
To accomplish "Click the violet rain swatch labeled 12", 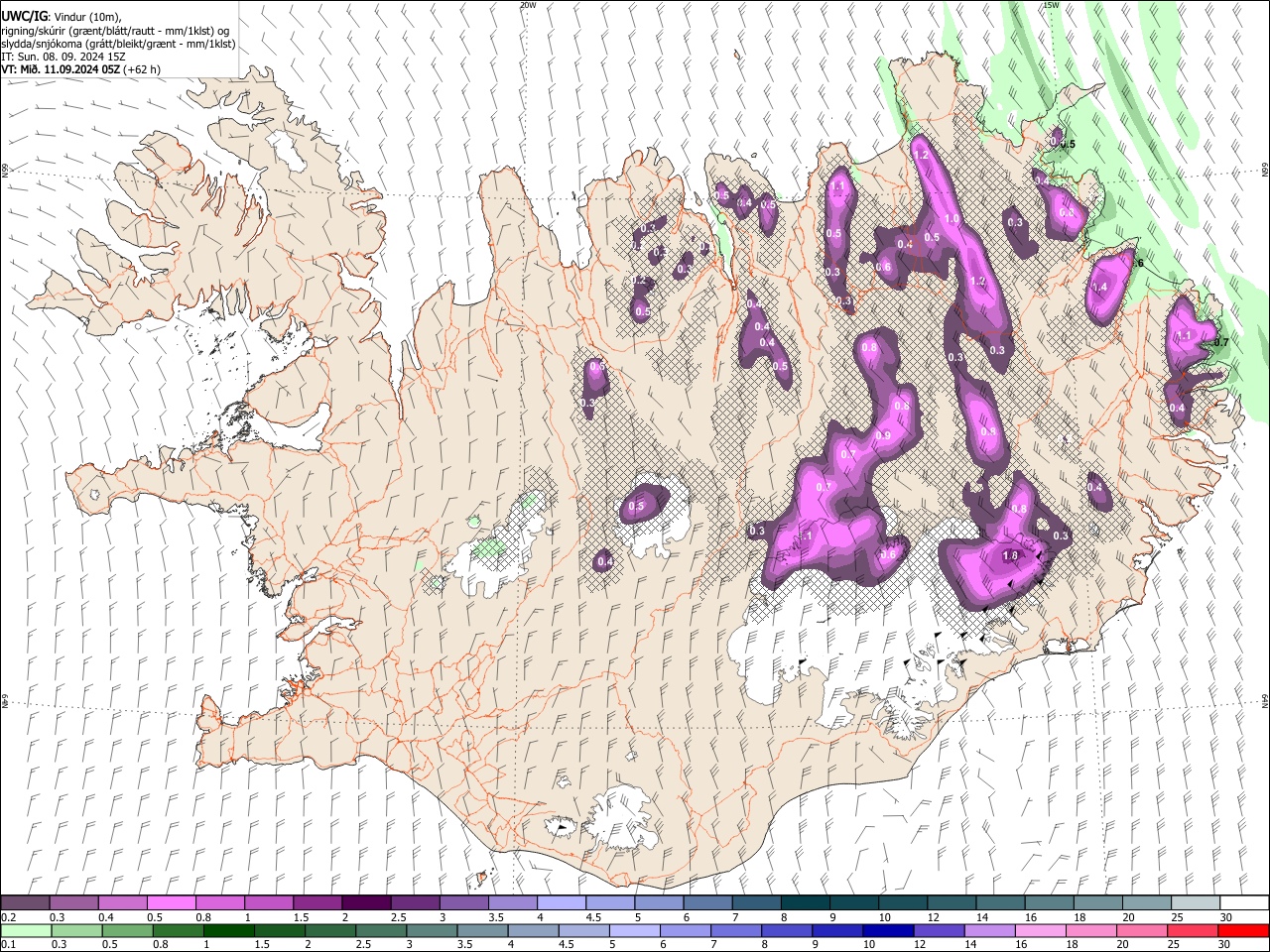I will (x=939, y=930).
